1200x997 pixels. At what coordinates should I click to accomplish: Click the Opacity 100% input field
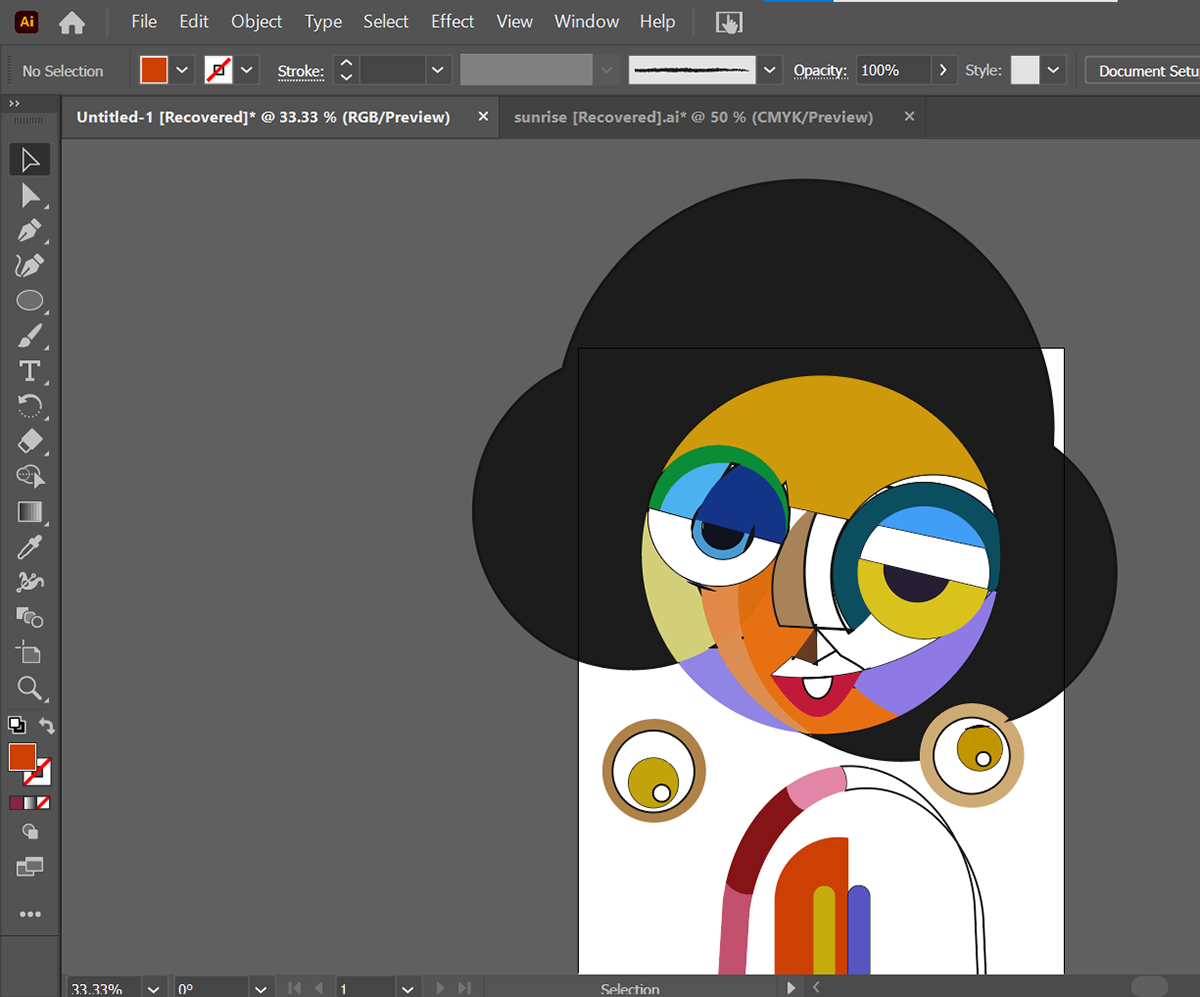click(893, 70)
